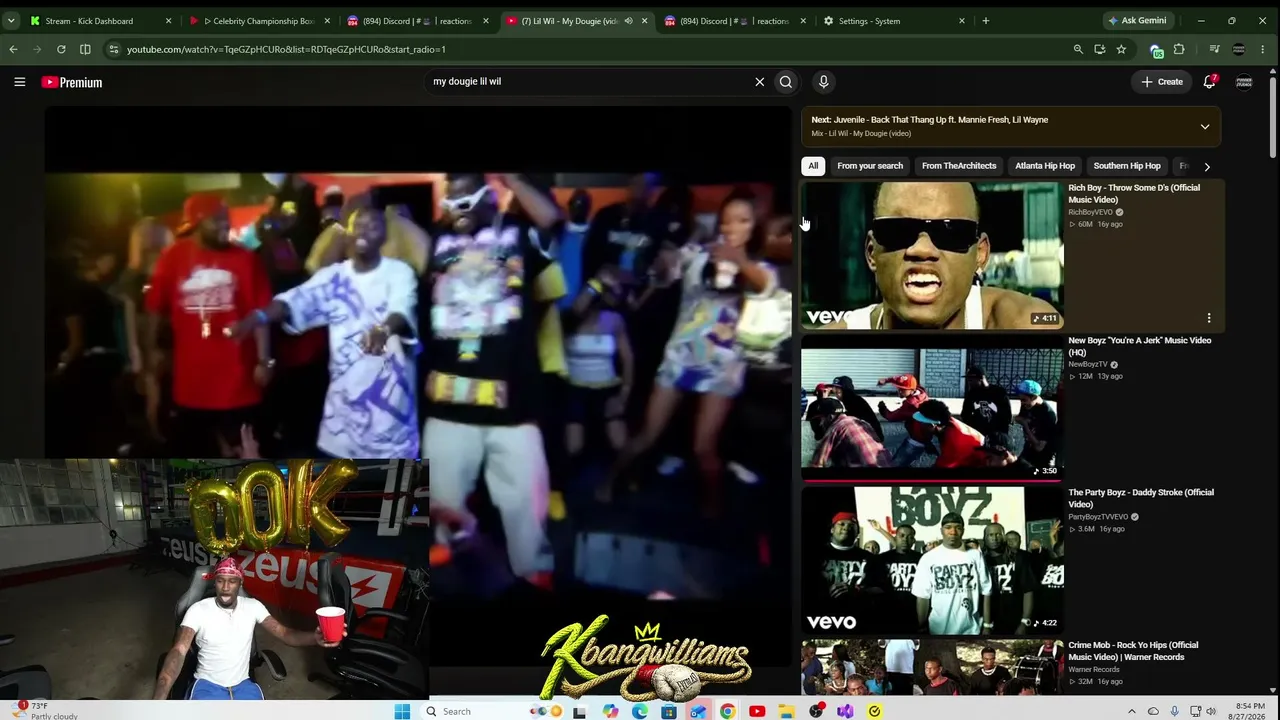
Task: Select the From your search chip
Action: (870, 166)
